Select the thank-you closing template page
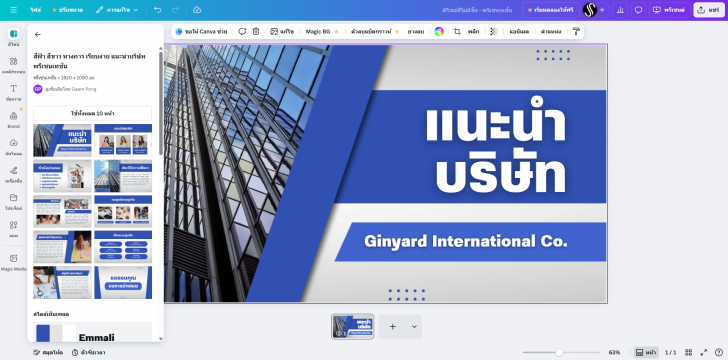728x360 pixels. (123, 282)
